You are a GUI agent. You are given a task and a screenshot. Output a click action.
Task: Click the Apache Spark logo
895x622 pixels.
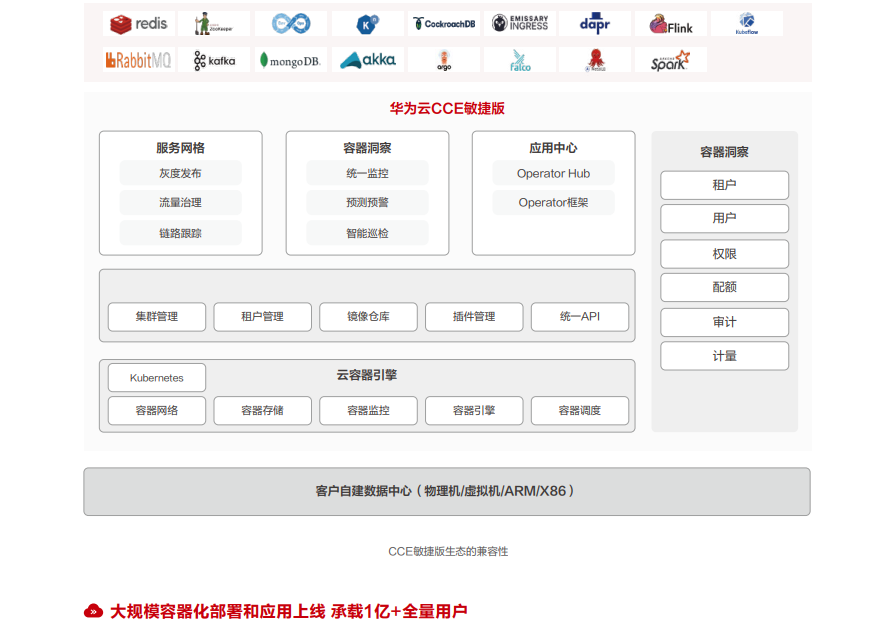click(x=671, y=59)
